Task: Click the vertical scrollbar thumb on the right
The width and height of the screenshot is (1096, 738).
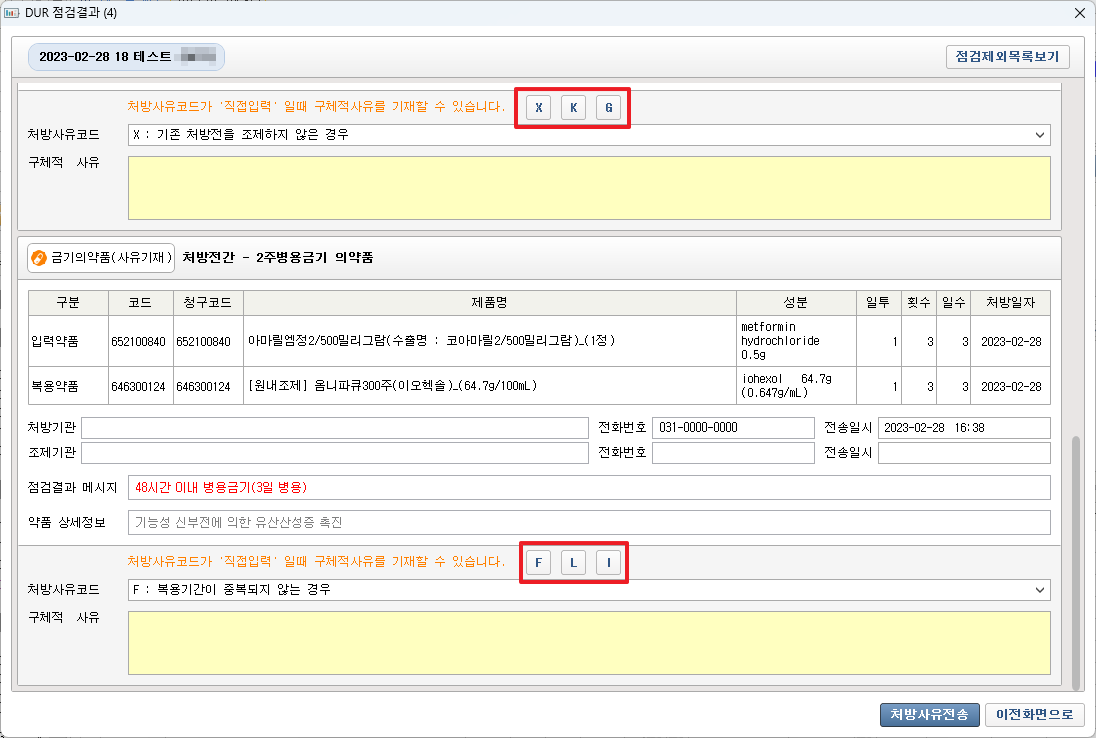Action: click(x=1076, y=560)
